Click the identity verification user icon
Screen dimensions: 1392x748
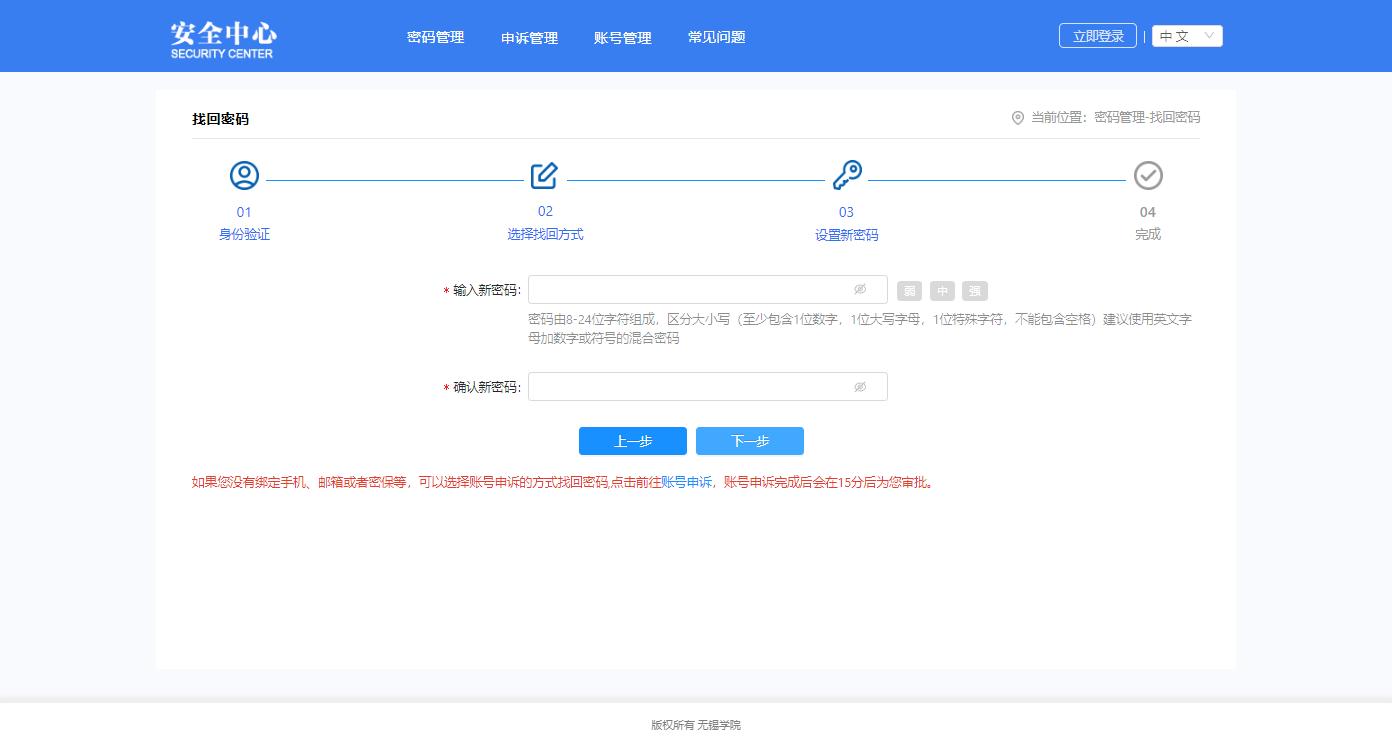click(x=244, y=176)
